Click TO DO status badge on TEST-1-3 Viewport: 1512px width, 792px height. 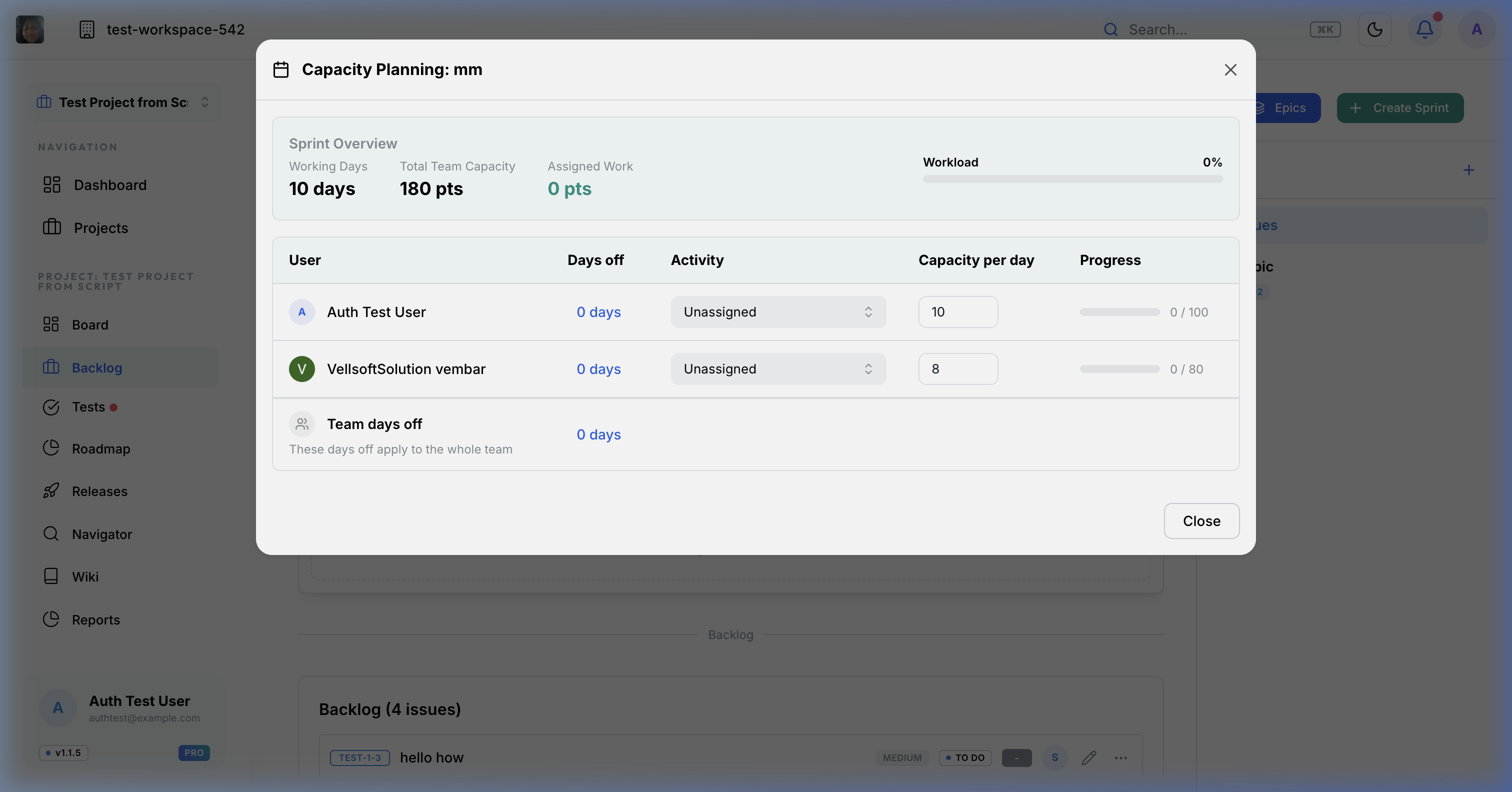tap(965, 758)
